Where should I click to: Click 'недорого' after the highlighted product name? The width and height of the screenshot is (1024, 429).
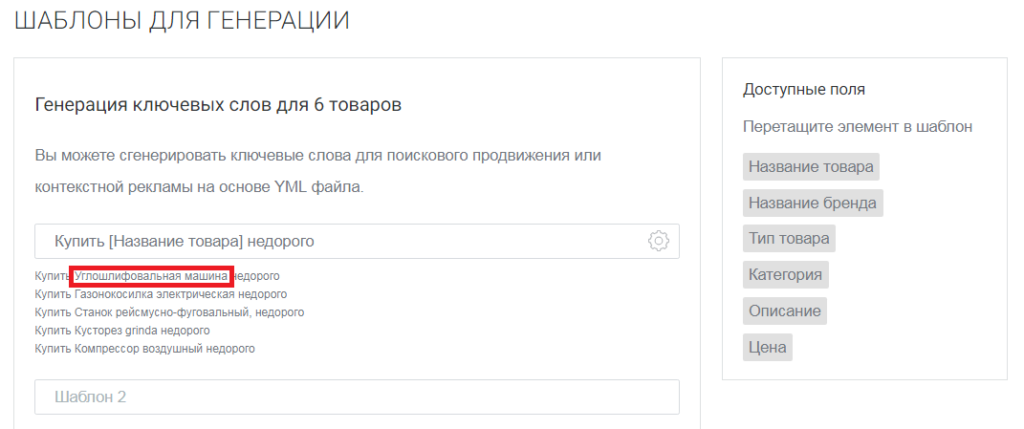[257, 276]
